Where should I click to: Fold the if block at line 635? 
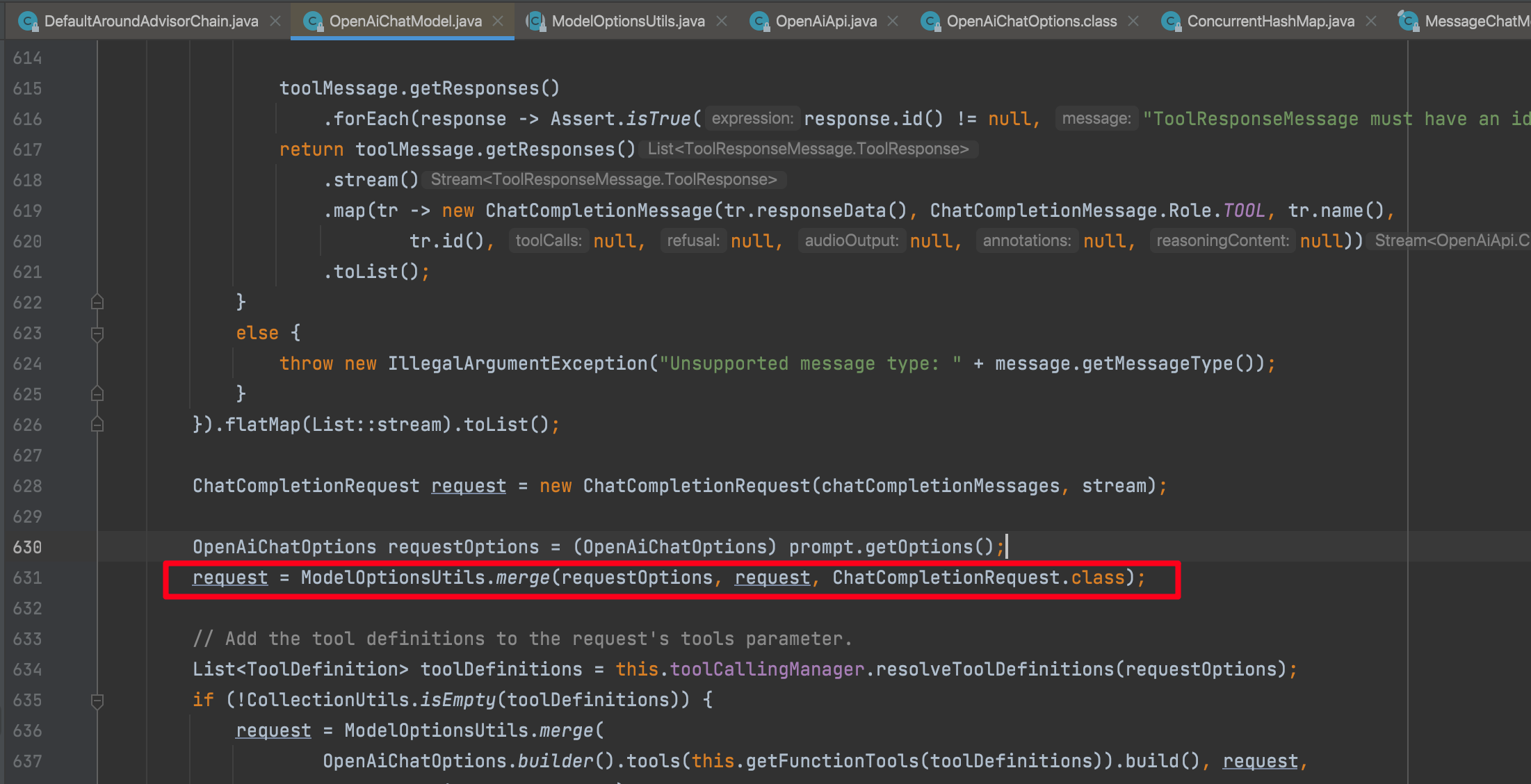tap(97, 701)
